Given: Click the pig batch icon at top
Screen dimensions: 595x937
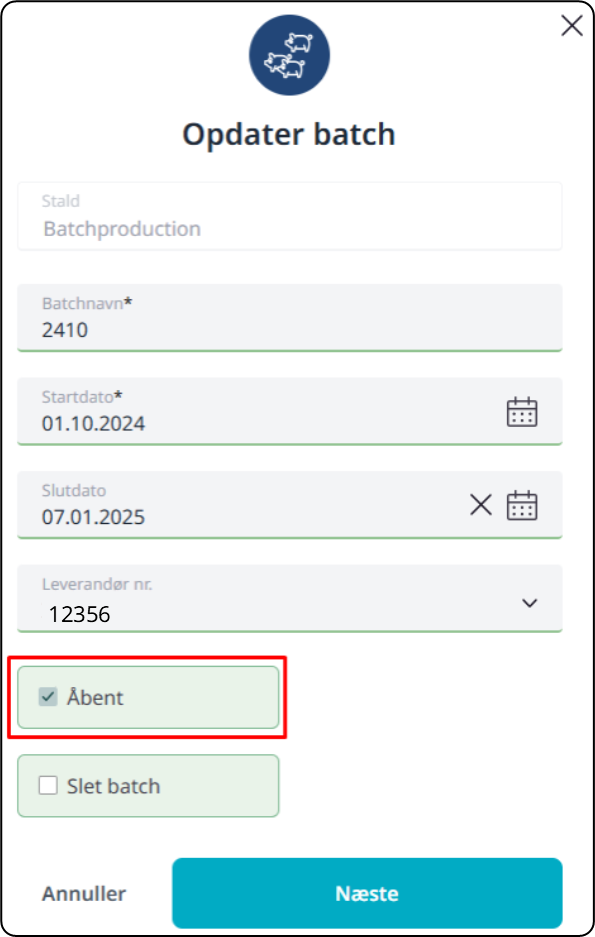Looking at the screenshot, I should [289, 55].
